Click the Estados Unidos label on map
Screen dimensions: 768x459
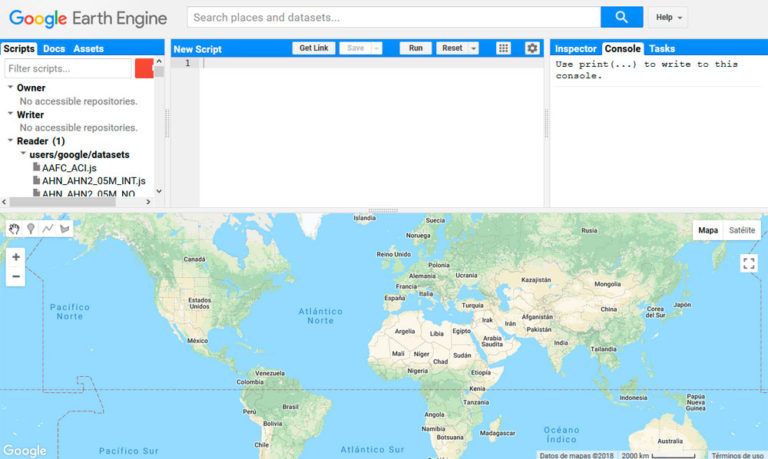[x=199, y=303]
